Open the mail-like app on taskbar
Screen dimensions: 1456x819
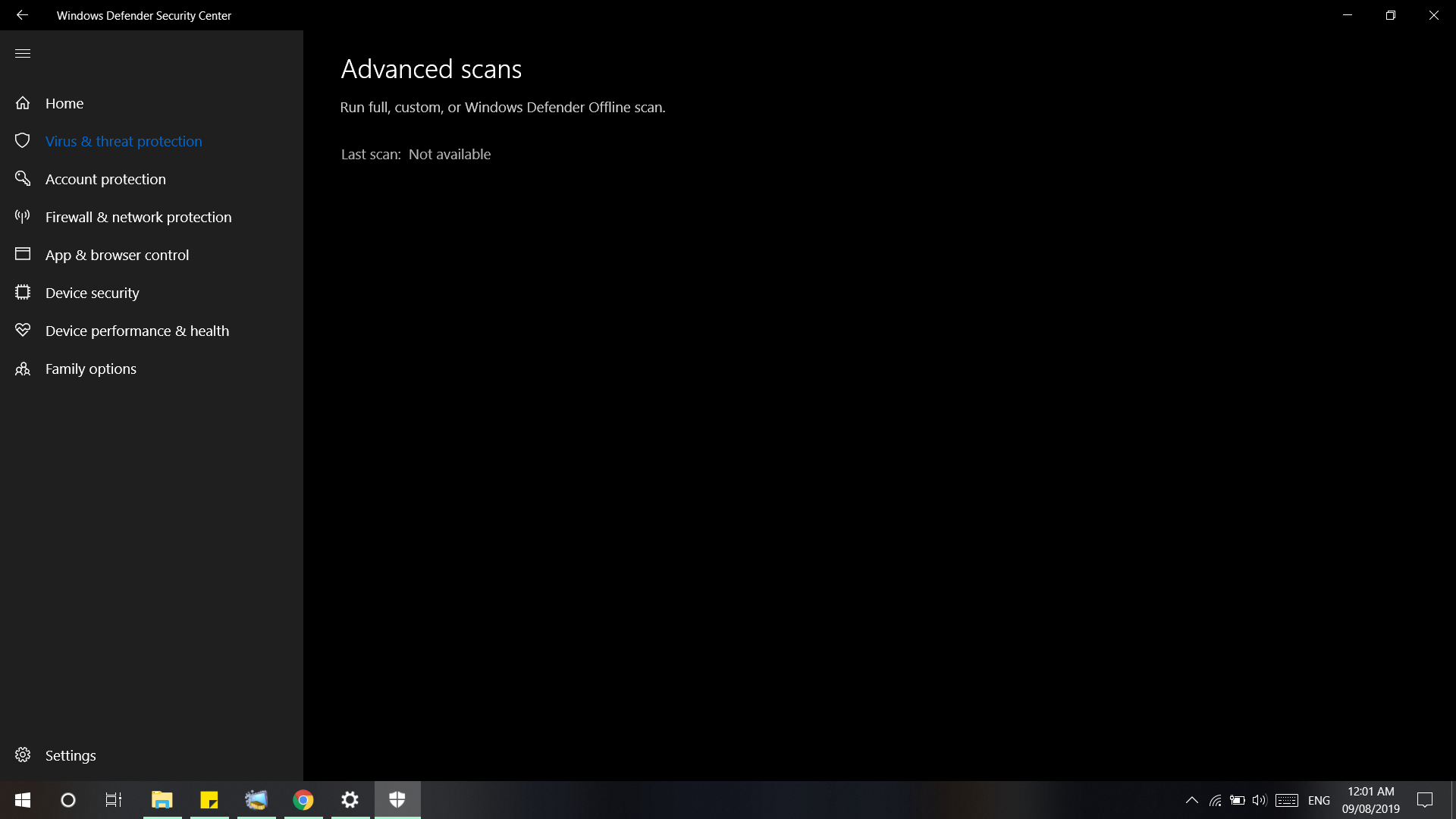[x=256, y=800]
